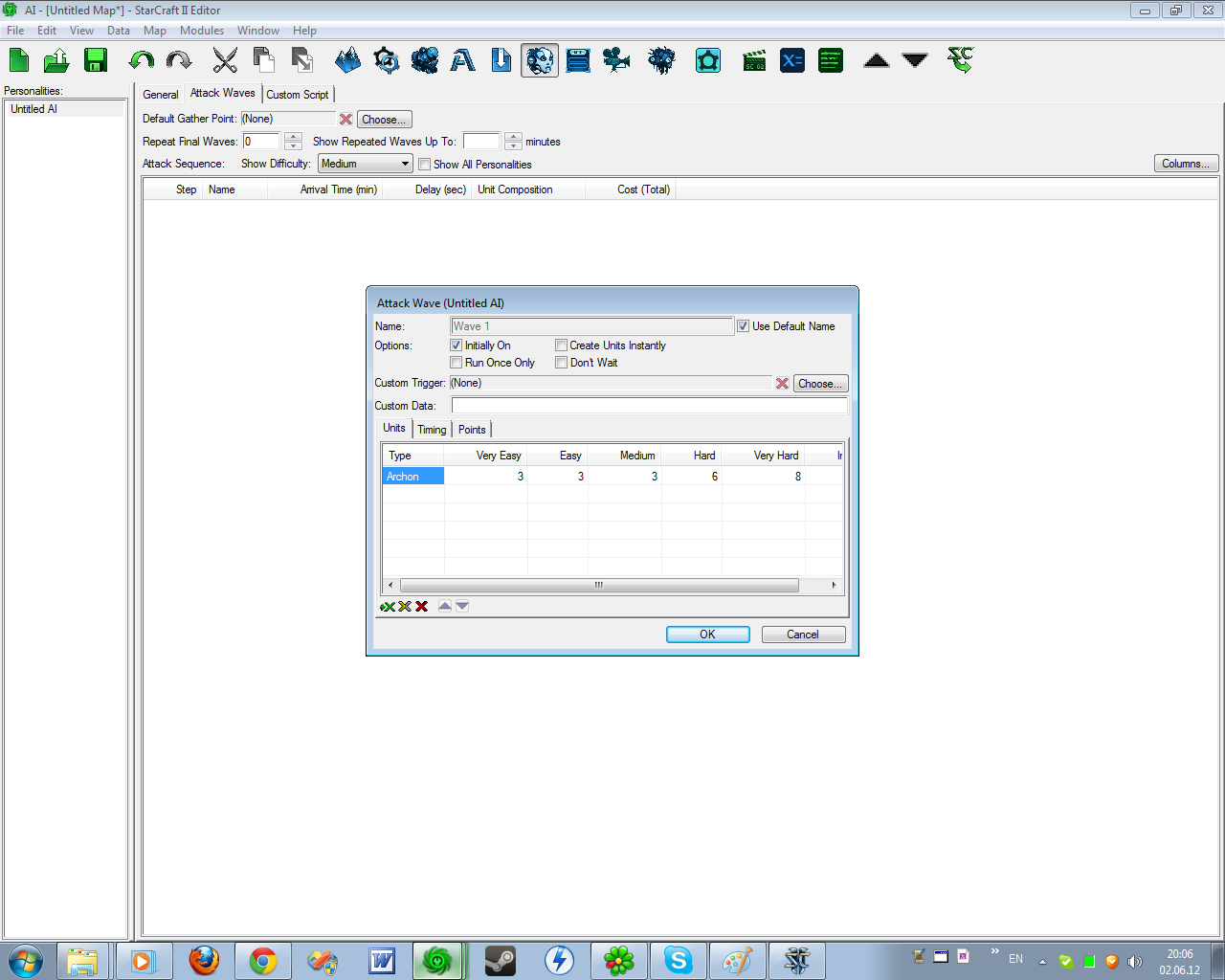Click the Paste icon in toolbar

[x=301, y=60]
